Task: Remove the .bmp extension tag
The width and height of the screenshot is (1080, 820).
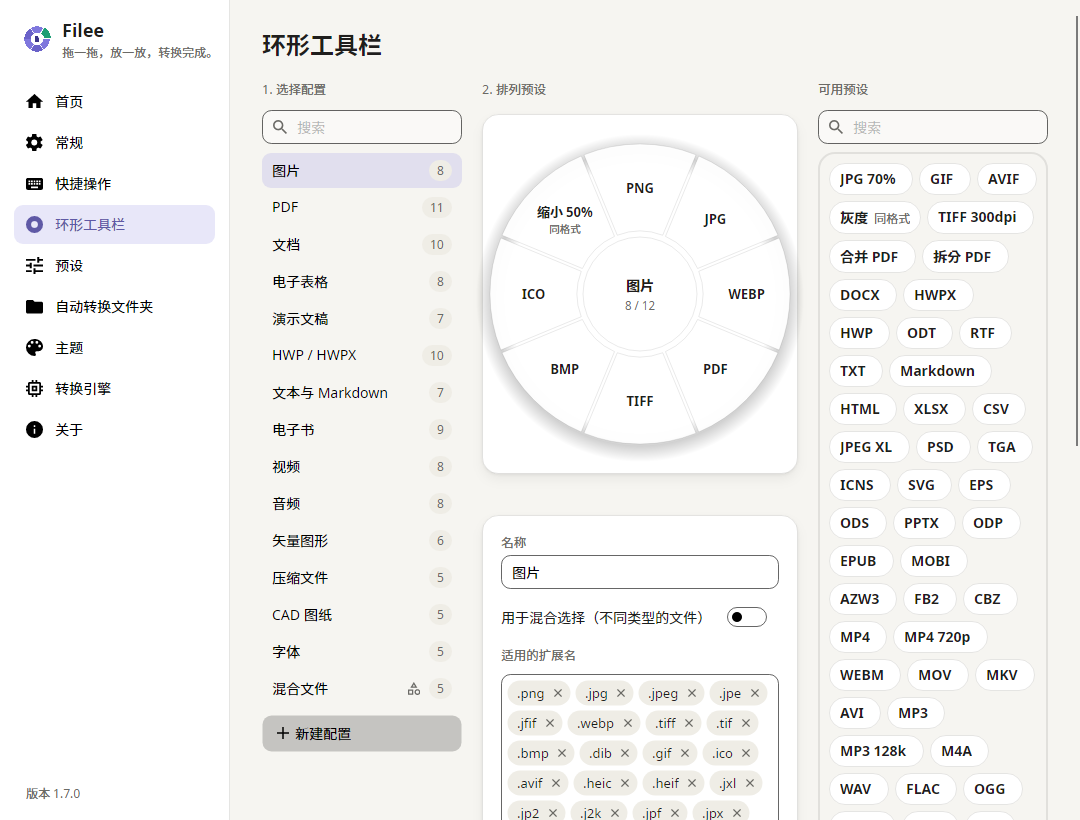Action: click(562, 753)
